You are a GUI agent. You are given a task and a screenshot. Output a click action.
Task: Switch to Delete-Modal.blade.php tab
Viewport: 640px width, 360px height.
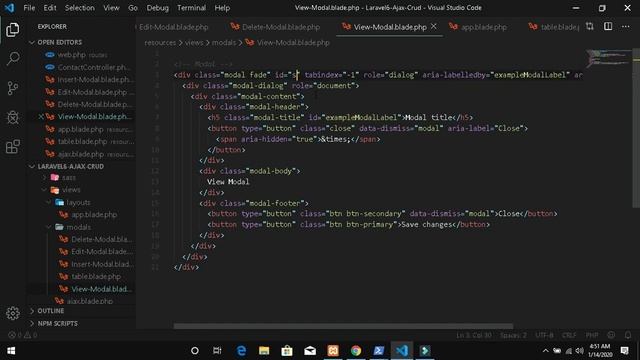[x=280, y=27]
